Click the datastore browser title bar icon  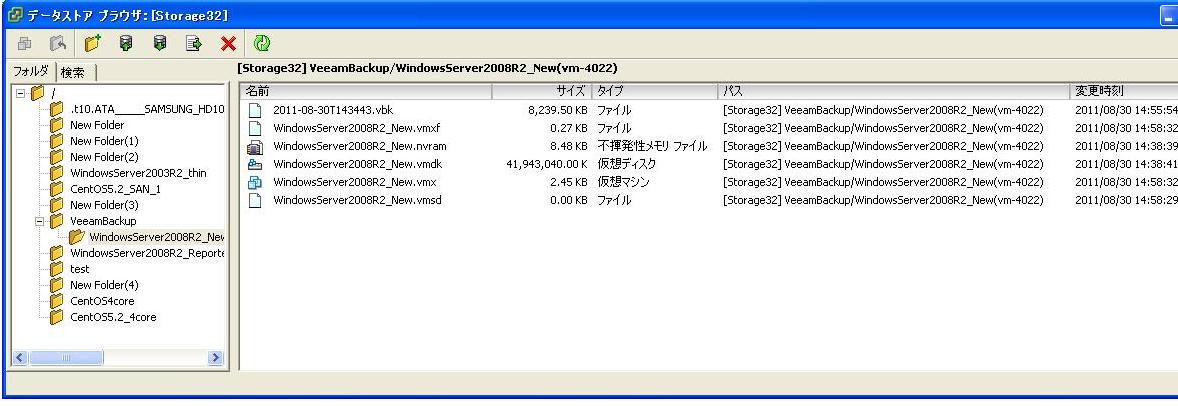14,15
